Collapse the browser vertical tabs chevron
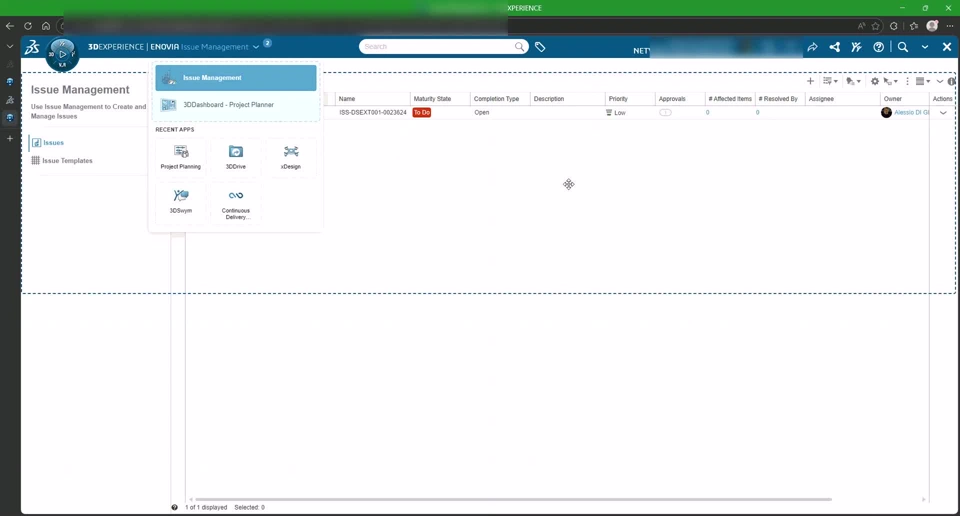960x516 pixels. click(x=10, y=47)
